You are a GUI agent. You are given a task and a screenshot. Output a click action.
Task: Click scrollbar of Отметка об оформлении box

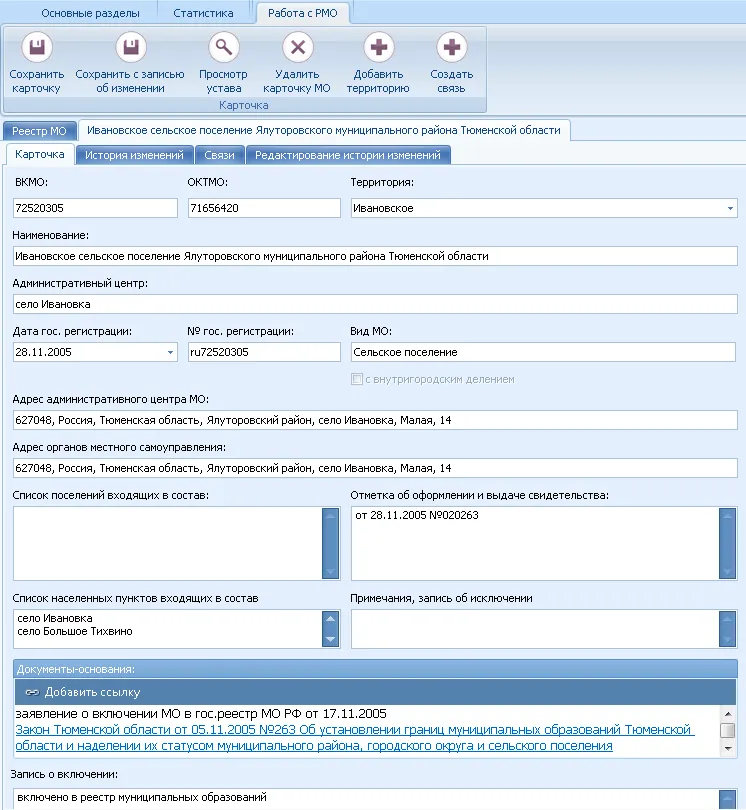click(727, 543)
